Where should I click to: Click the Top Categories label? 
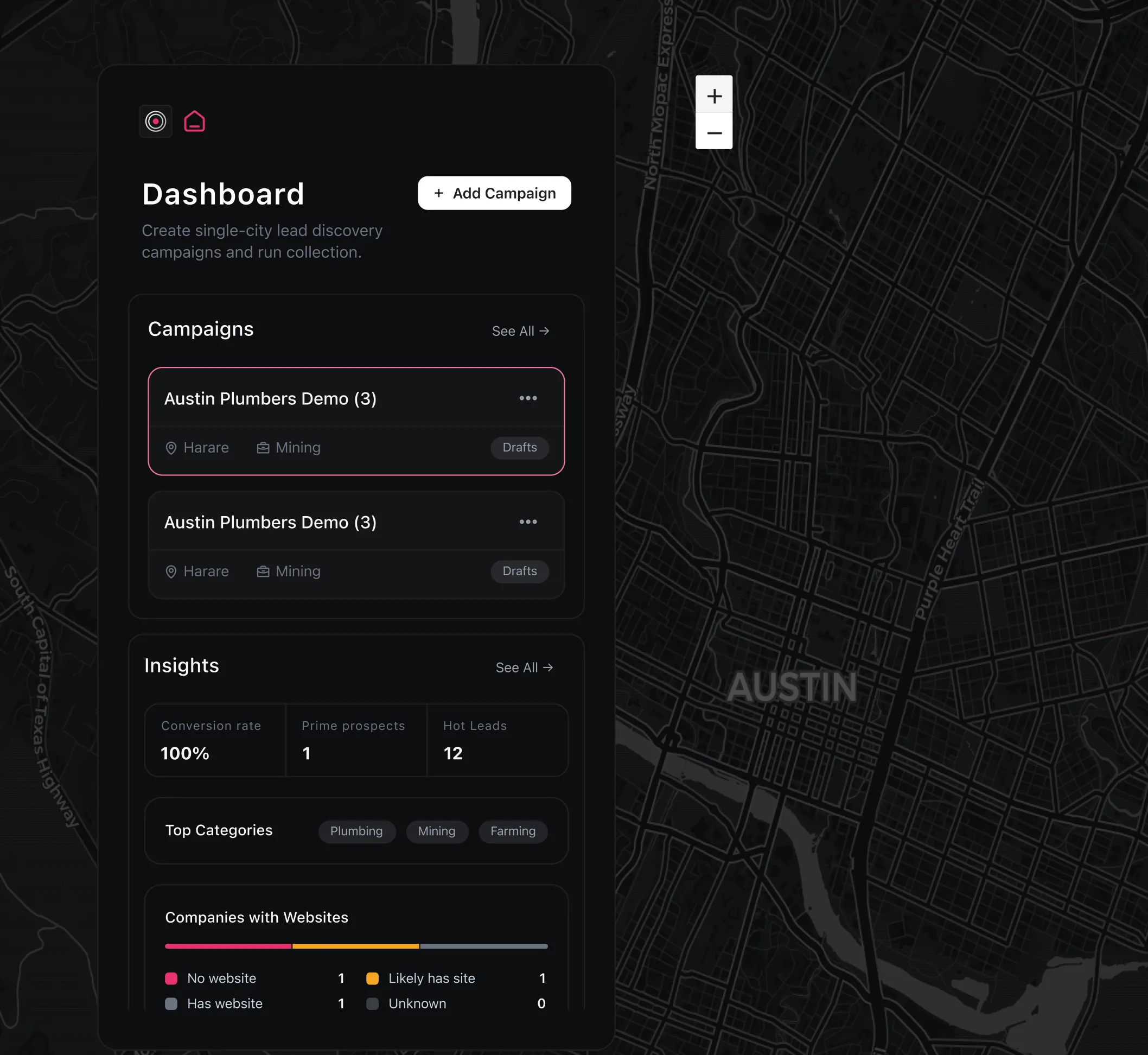tap(219, 830)
